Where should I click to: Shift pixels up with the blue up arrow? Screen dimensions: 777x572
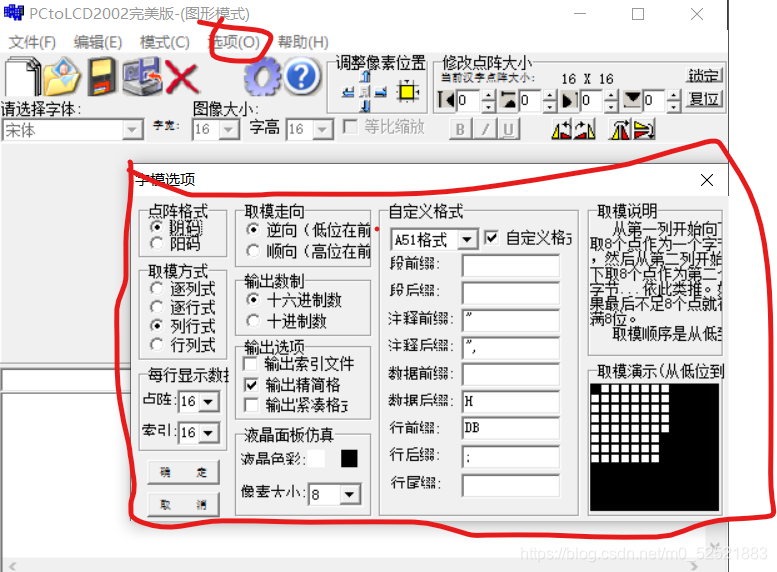click(366, 76)
